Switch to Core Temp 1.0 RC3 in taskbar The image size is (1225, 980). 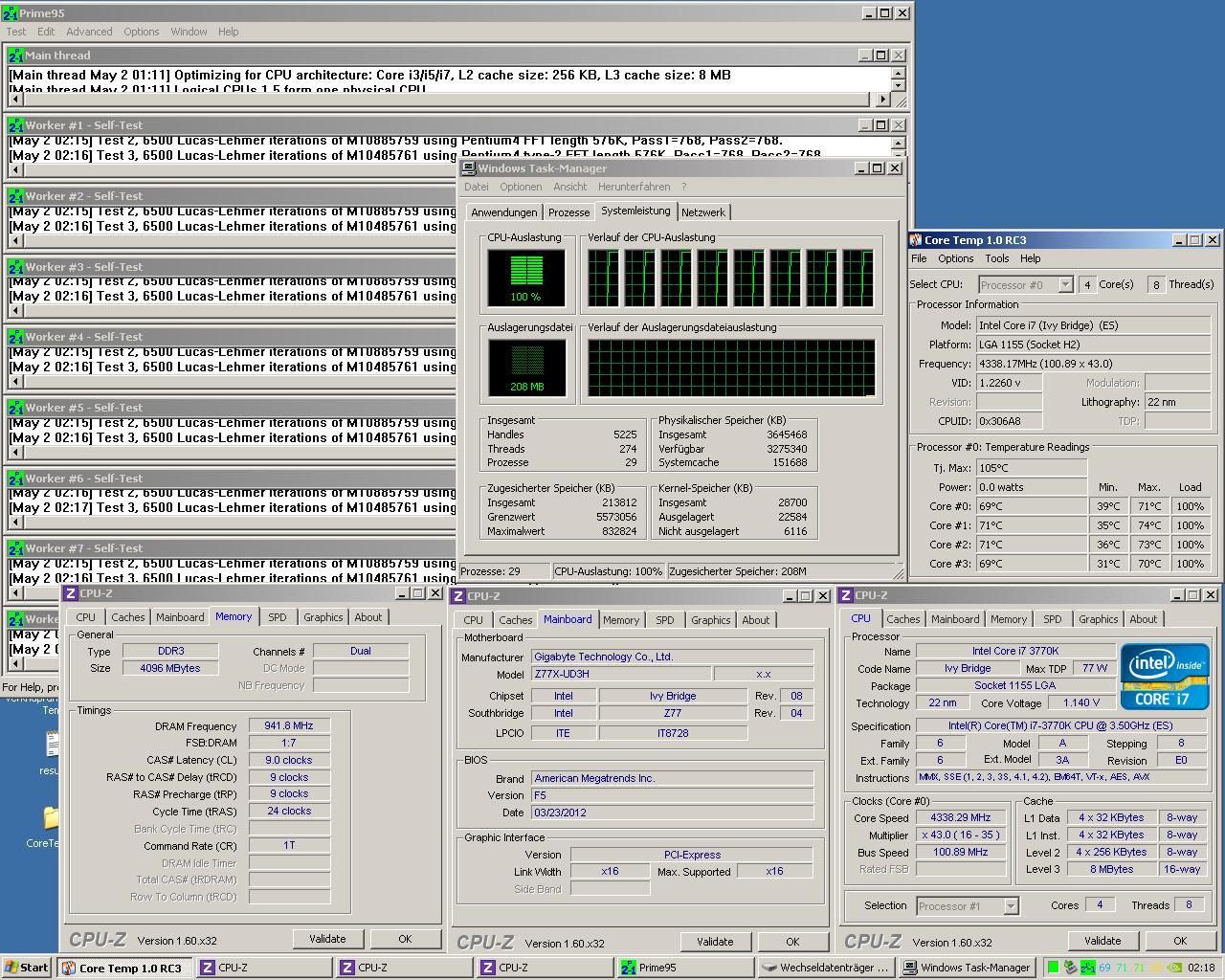pos(124,968)
